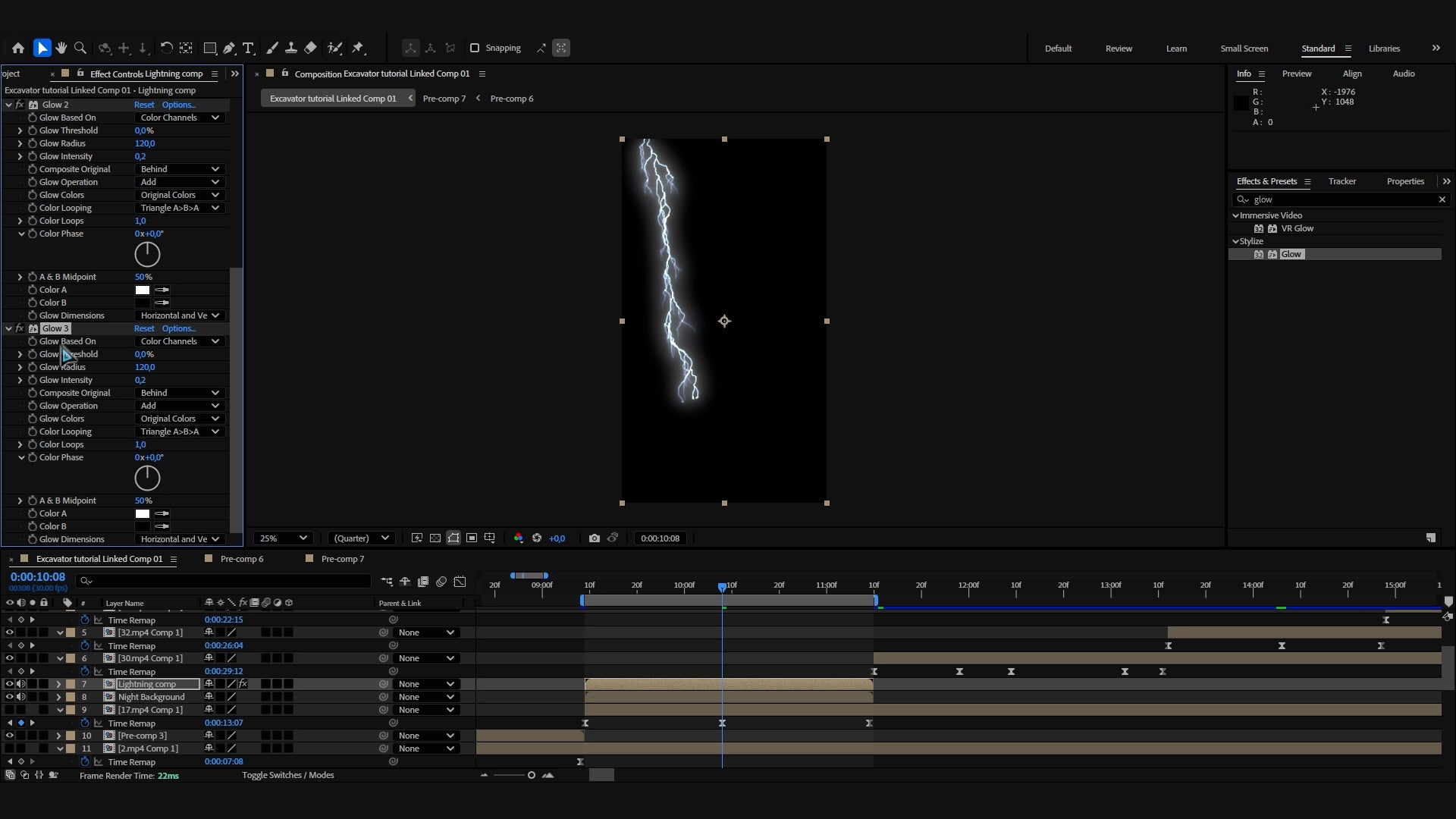Hide the Night Background layer

10,697
